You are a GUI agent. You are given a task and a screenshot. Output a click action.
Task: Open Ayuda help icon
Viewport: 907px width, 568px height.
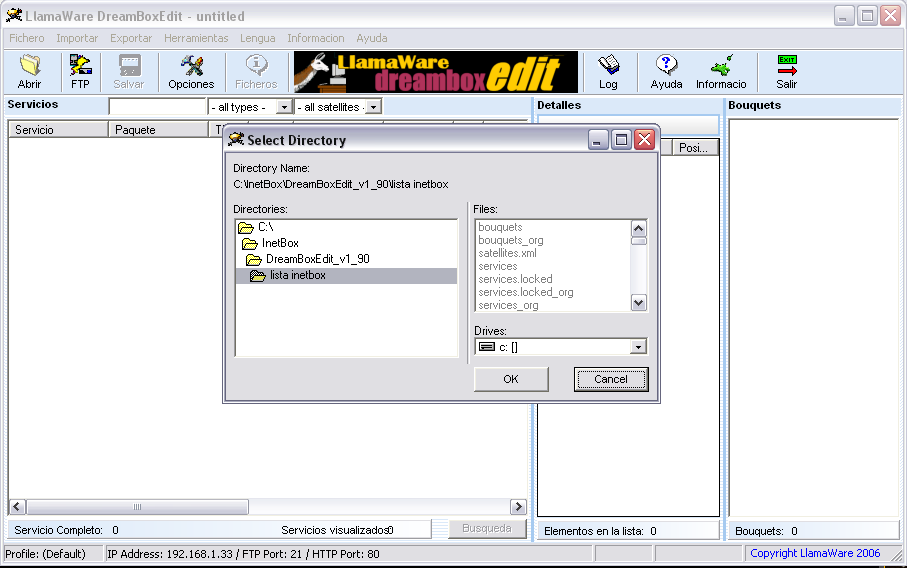(666, 72)
